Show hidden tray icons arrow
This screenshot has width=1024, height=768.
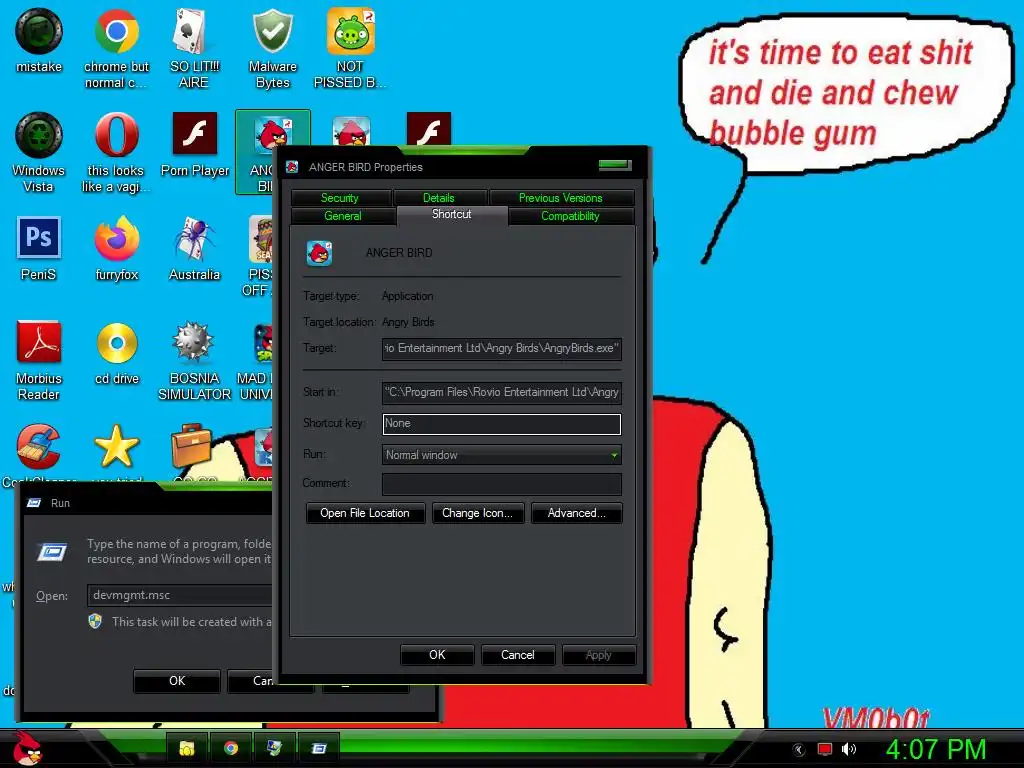(x=799, y=750)
